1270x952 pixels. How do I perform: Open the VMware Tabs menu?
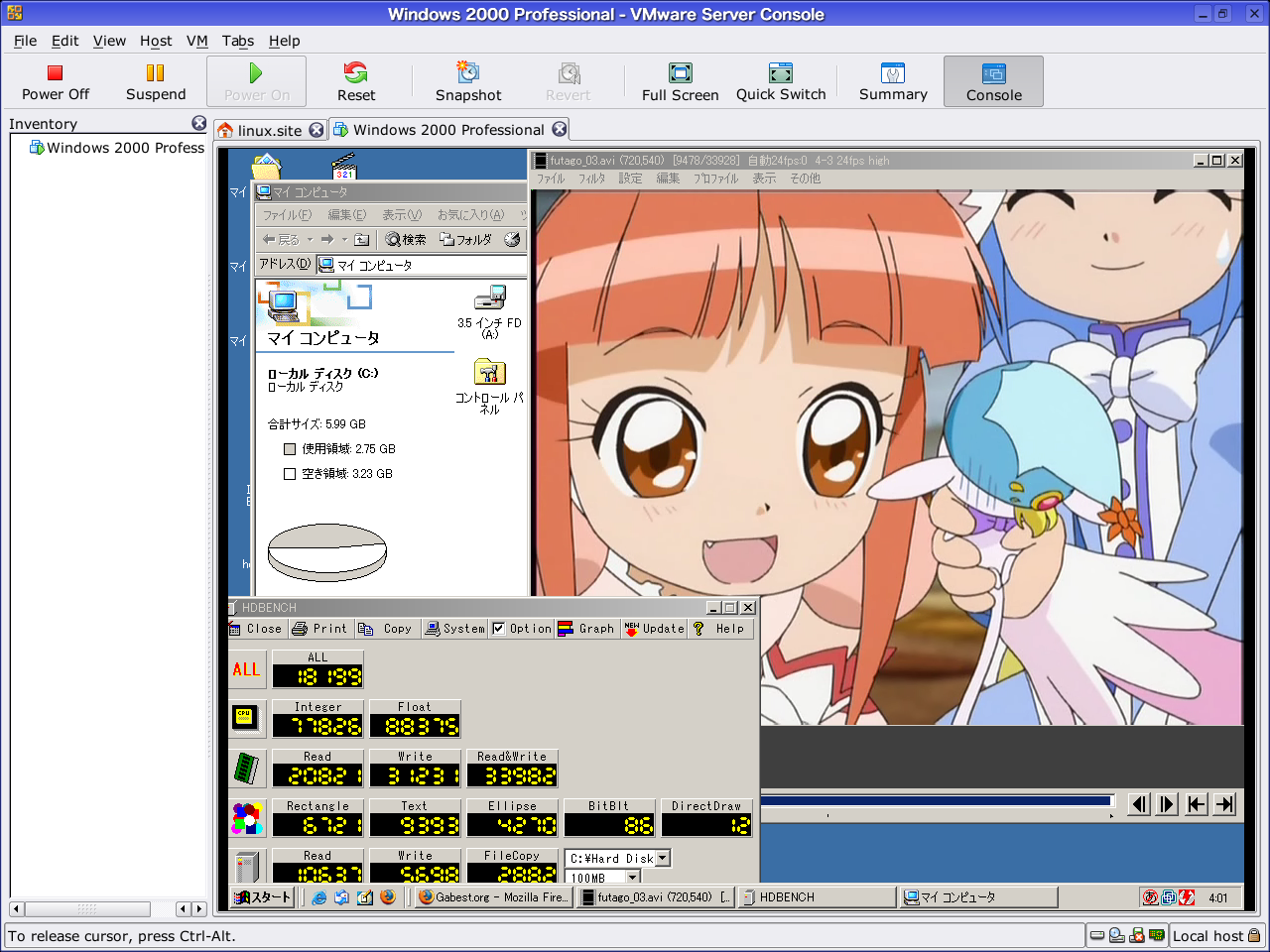tap(237, 41)
